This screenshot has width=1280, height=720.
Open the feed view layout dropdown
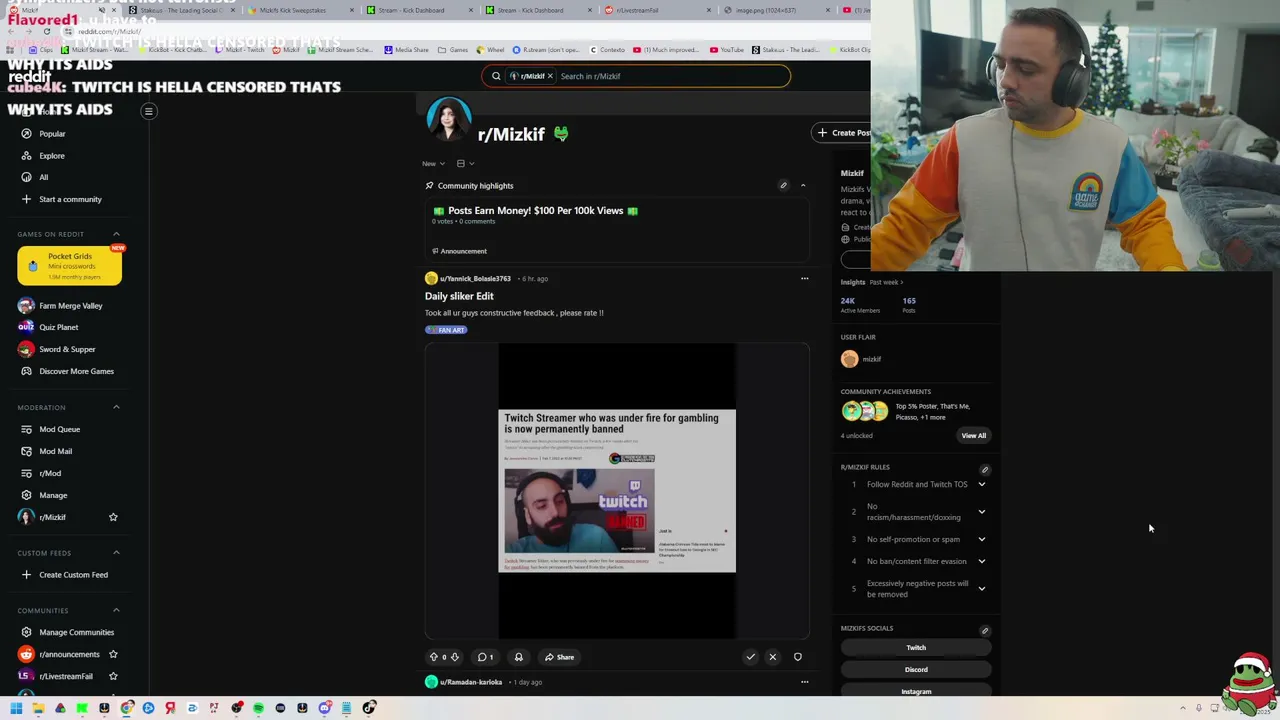click(x=465, y=163)
